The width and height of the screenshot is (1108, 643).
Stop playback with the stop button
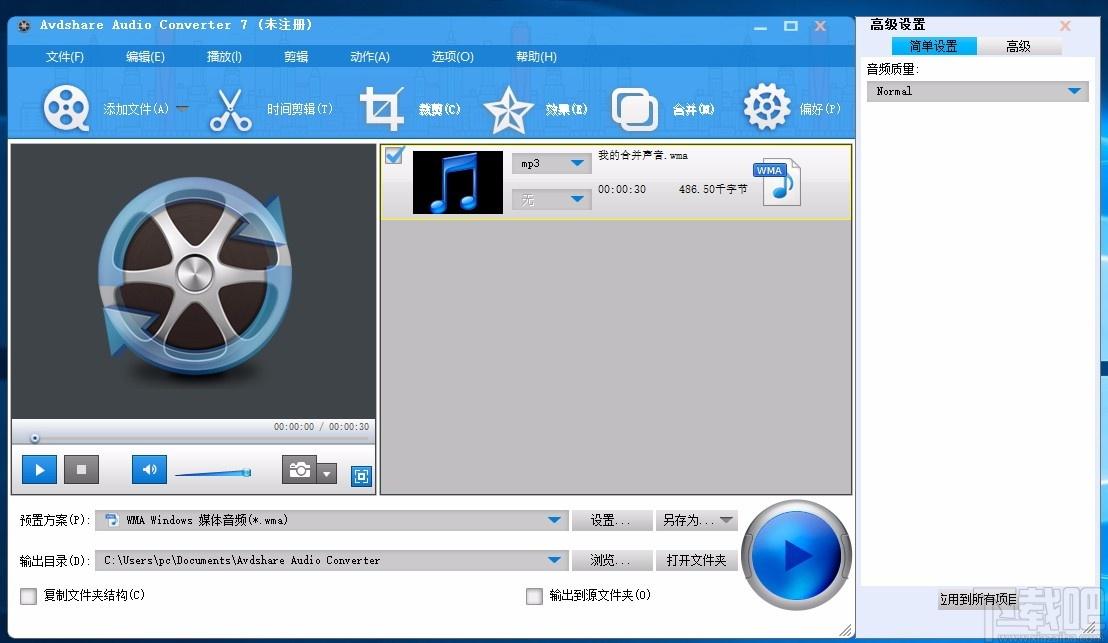[81, 469]
